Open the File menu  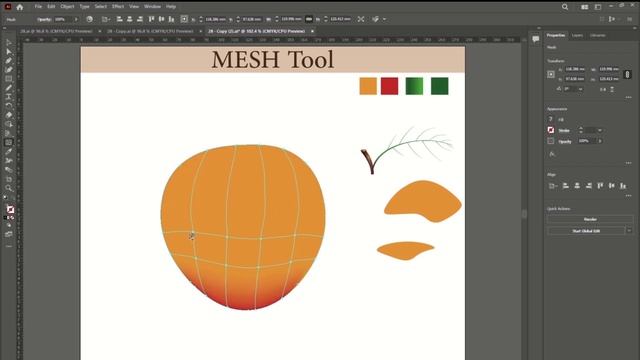(x=38, y=7)
